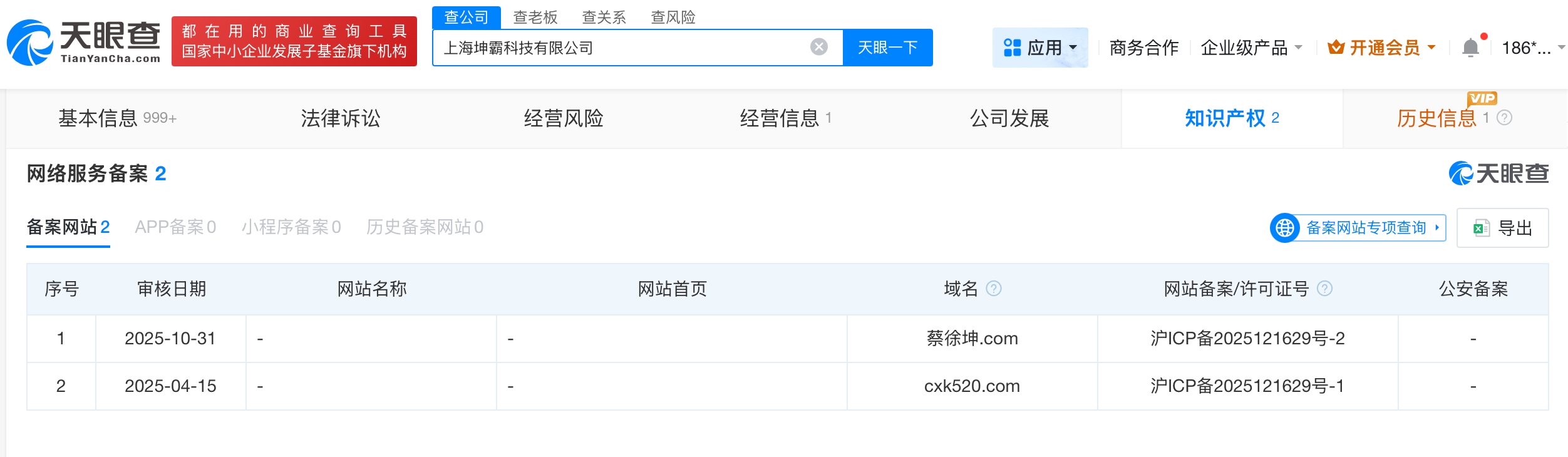Viewport: 1568px width, 457px height.
Task: Switch to the 查风险 search tab
Action: [x=673, y=18]
